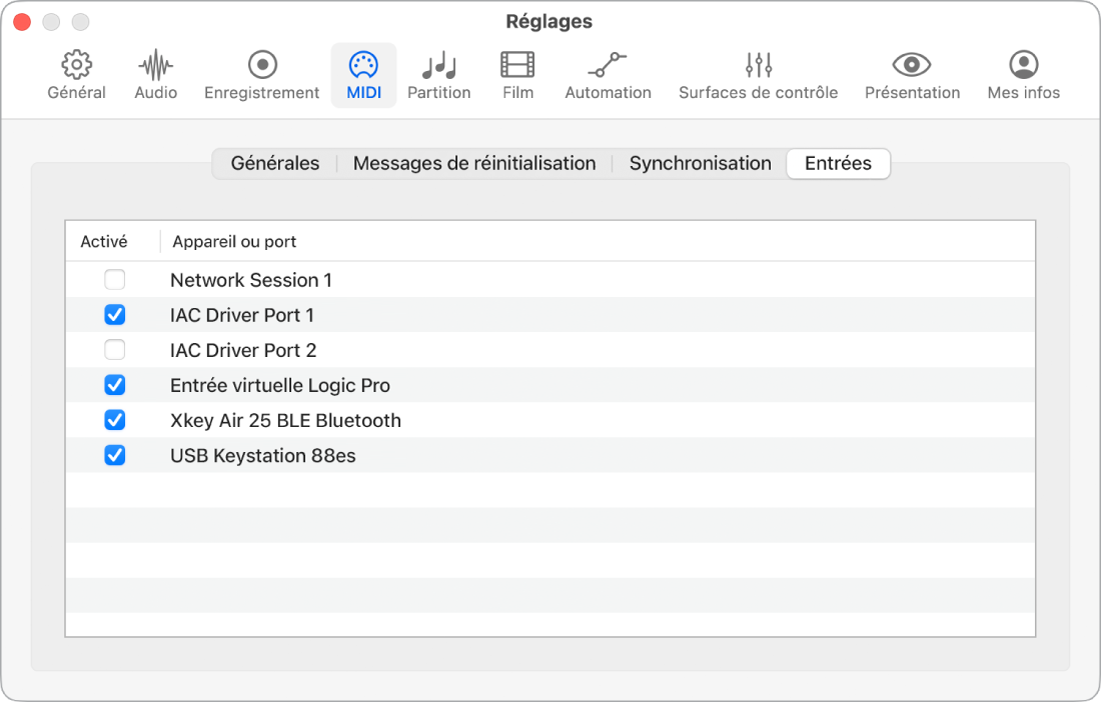Open the Mes infos profile pane
1101x702 pixels.
(x=1023, y=66)
